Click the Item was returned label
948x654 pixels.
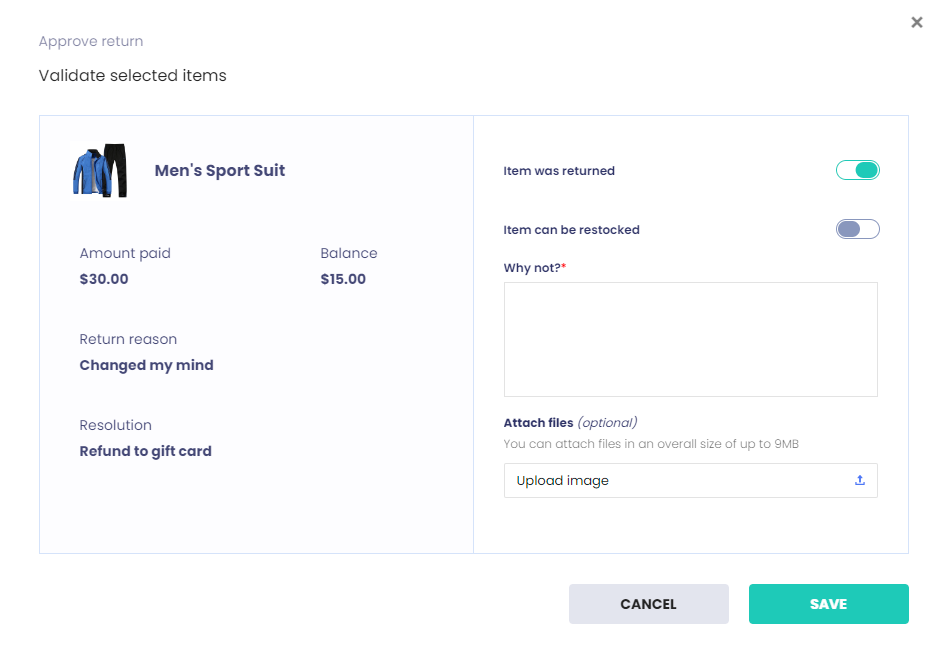pyautogui.click(x=559, y=171)
